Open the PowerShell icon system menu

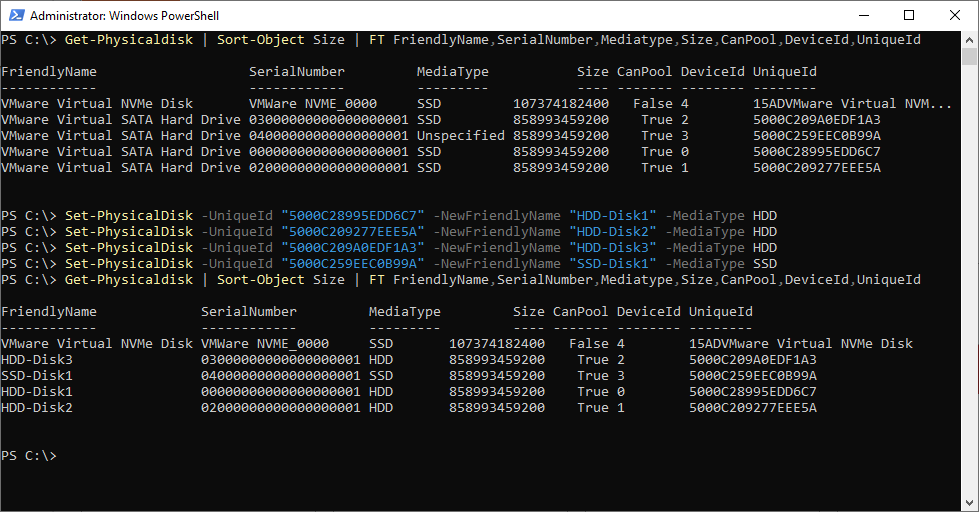click(x=16, y=15)
